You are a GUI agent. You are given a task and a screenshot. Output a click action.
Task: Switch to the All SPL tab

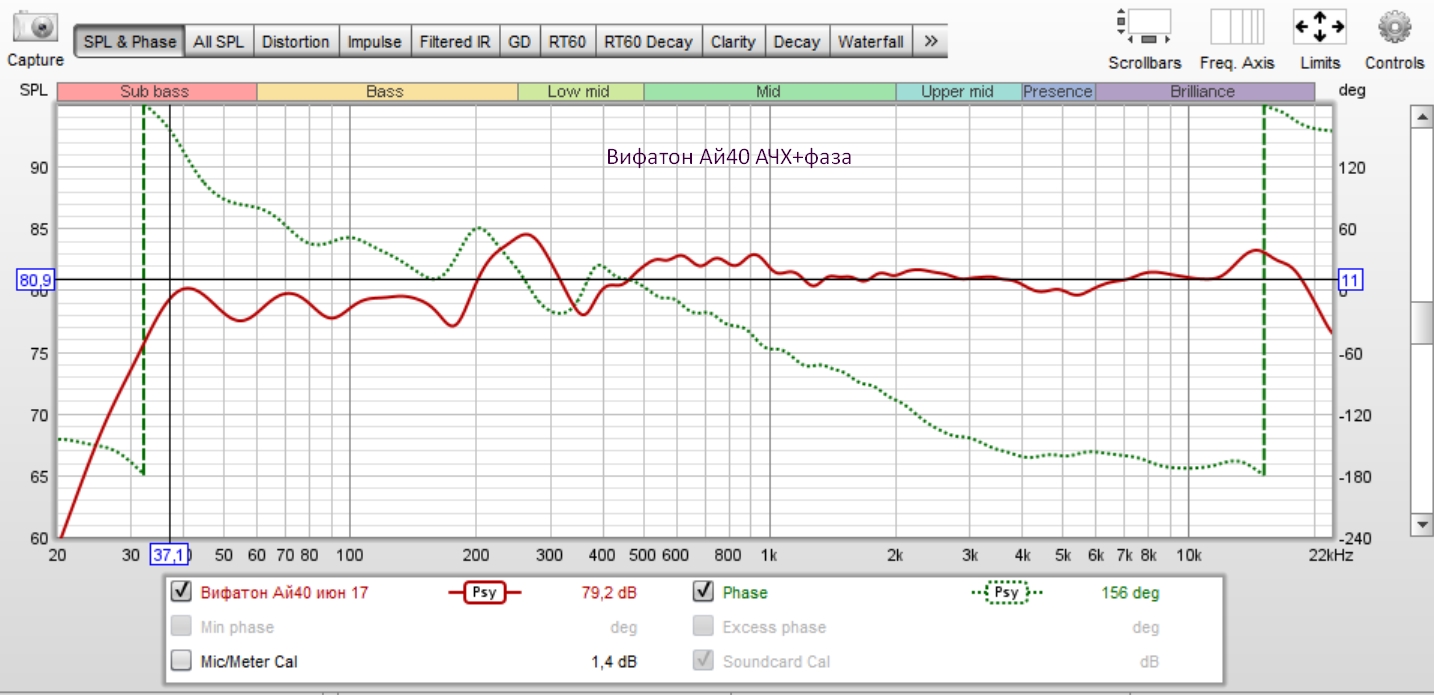219,41
